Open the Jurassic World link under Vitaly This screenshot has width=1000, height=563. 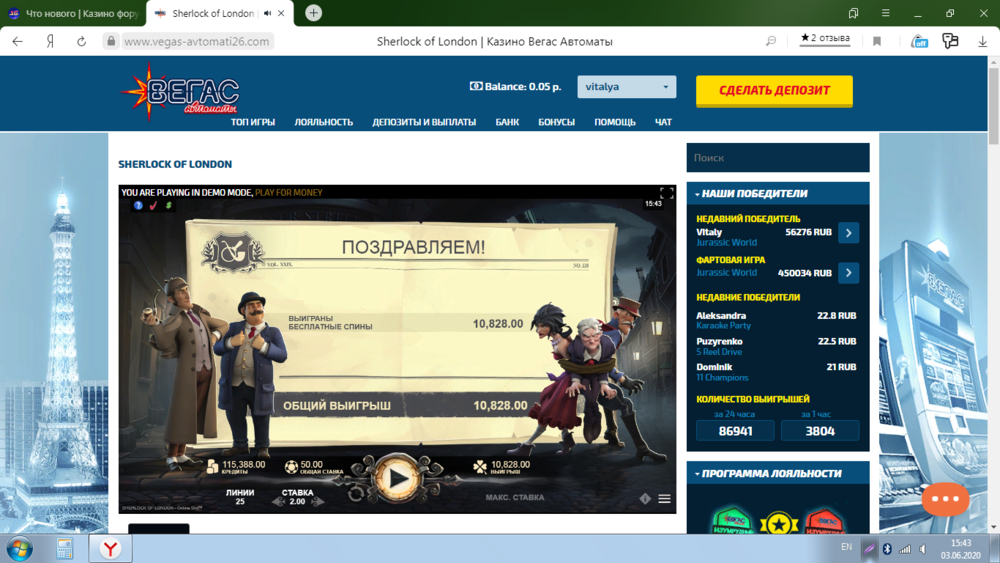pyautogui.click(x=726, y=242)
